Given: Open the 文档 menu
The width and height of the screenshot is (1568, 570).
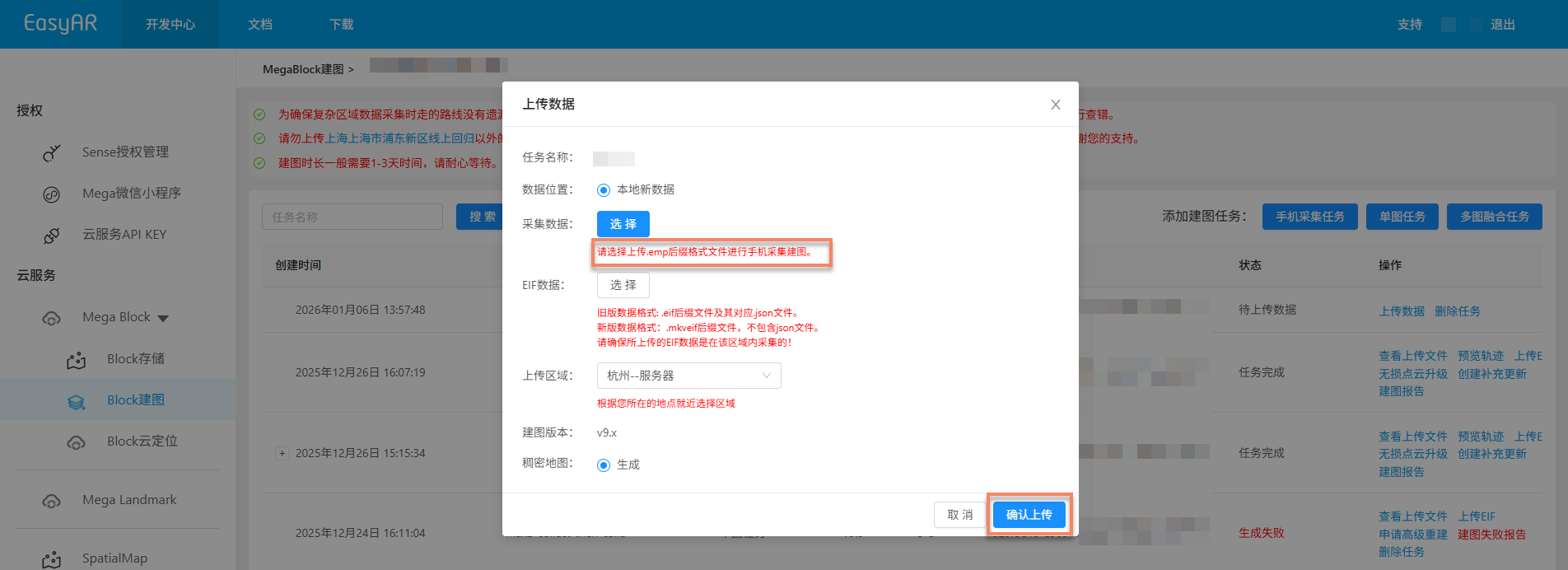Looking at the screenshot, I should [260, 24].
